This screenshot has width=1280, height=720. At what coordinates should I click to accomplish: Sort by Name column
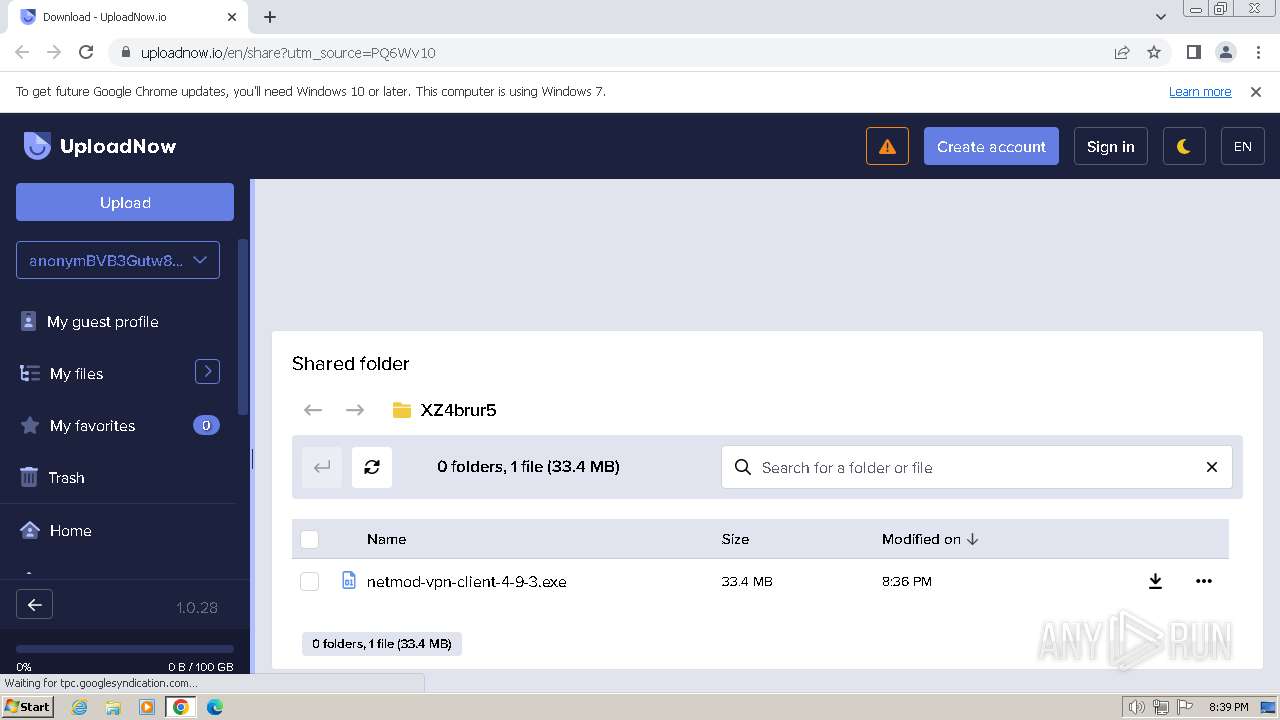pyautogui.click(x=386, y=539)
